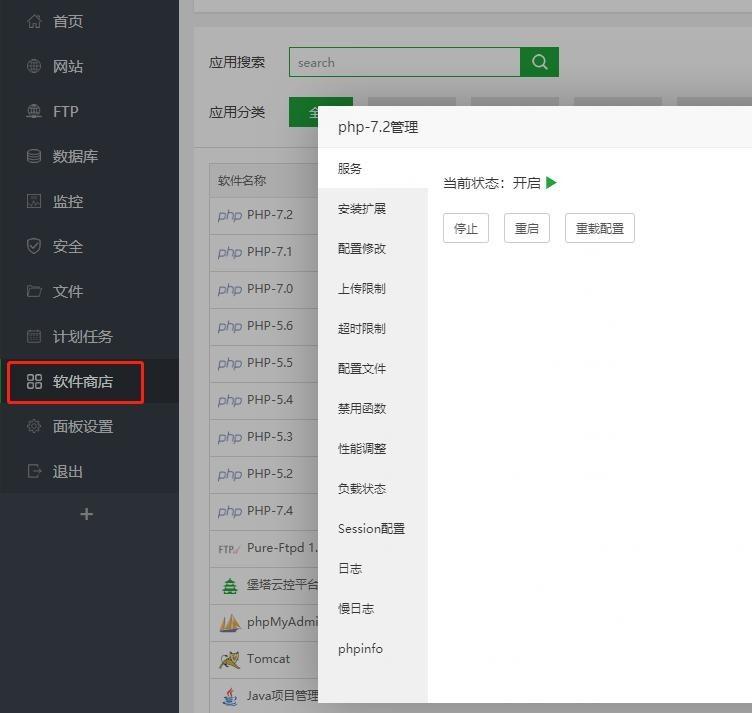Click the home icon beside 首页
752x713 pixels.
click(34, 21)
